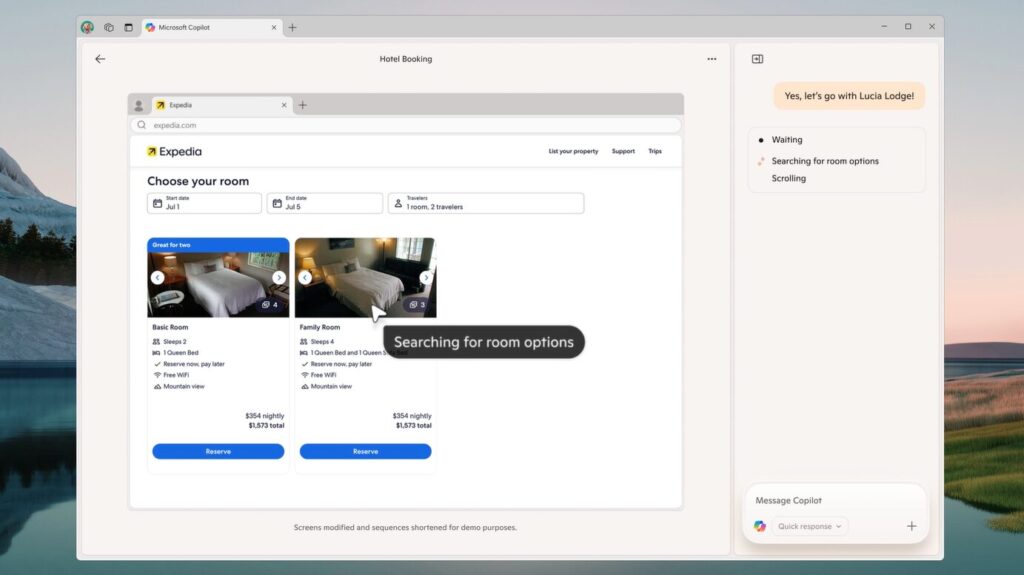
Task: Click the embedded browser profile icon
Action: 138,105
